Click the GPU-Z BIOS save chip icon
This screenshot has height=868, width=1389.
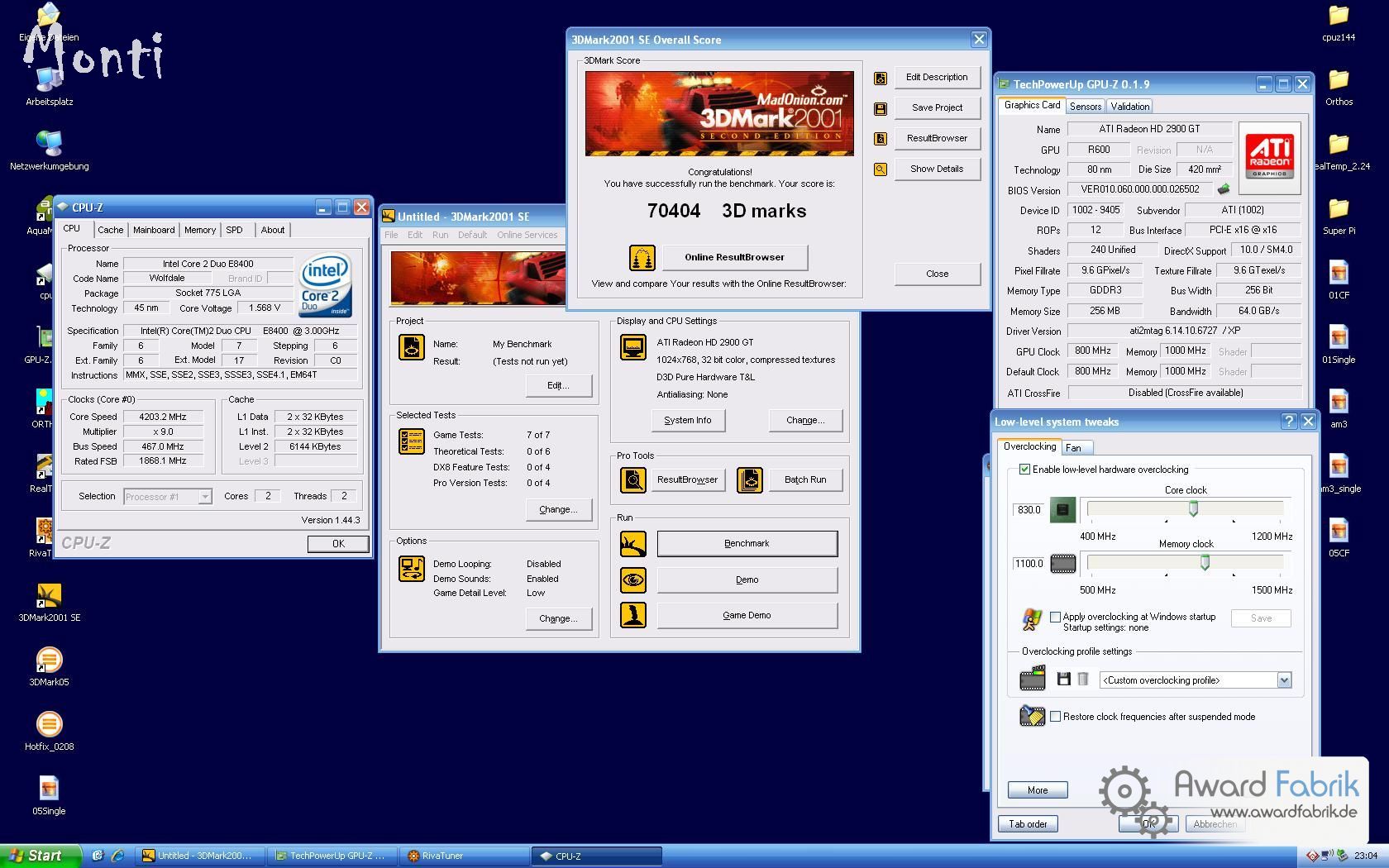pos(1224,189)
